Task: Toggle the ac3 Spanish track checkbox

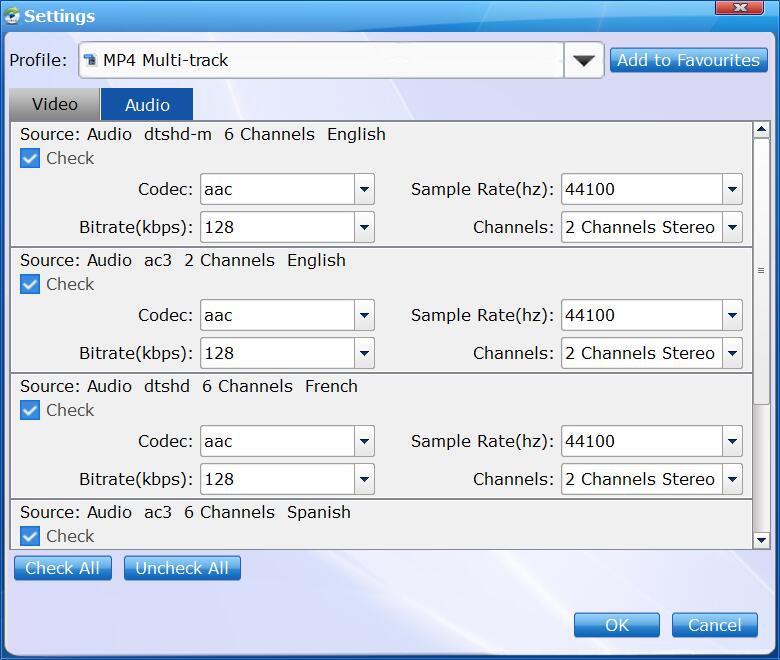Action: [30, 536]
